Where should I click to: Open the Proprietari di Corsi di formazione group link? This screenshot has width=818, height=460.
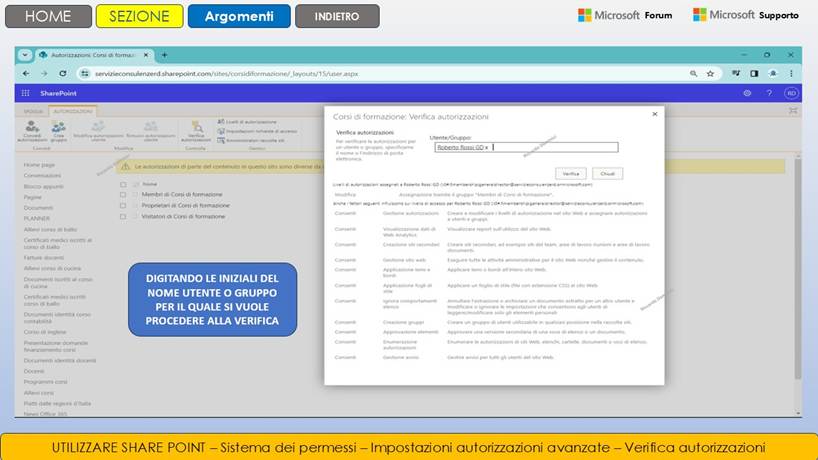(186, 205)
